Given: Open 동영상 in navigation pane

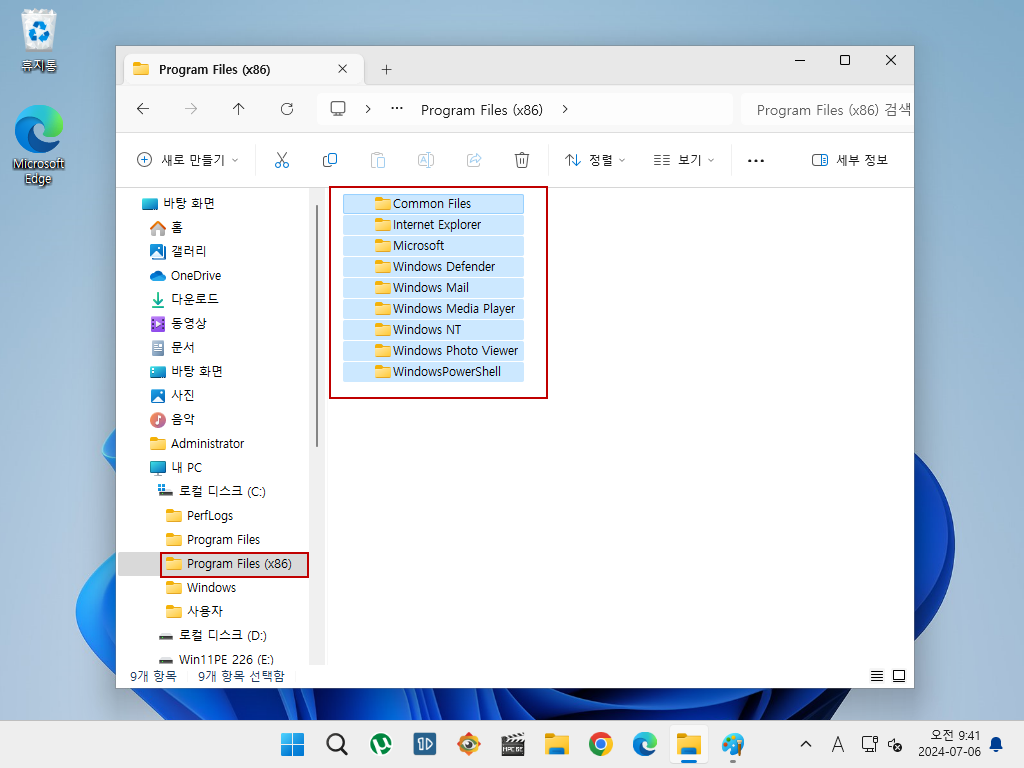Looking at the screenshot, I should point(178,323).
